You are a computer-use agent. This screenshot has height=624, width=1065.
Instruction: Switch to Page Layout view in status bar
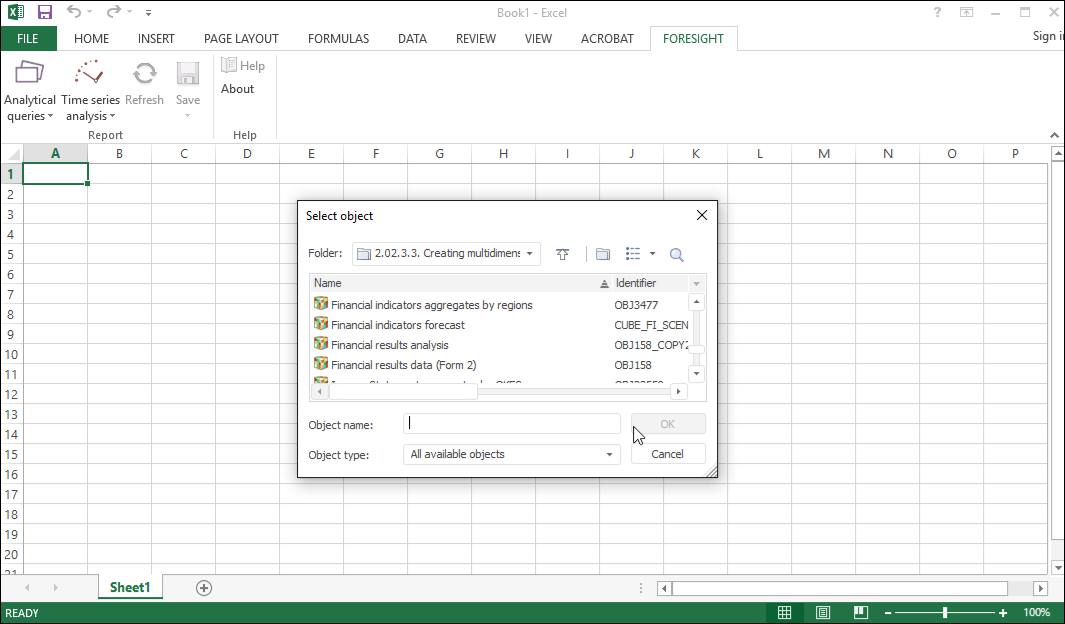(x=823, y=612)
